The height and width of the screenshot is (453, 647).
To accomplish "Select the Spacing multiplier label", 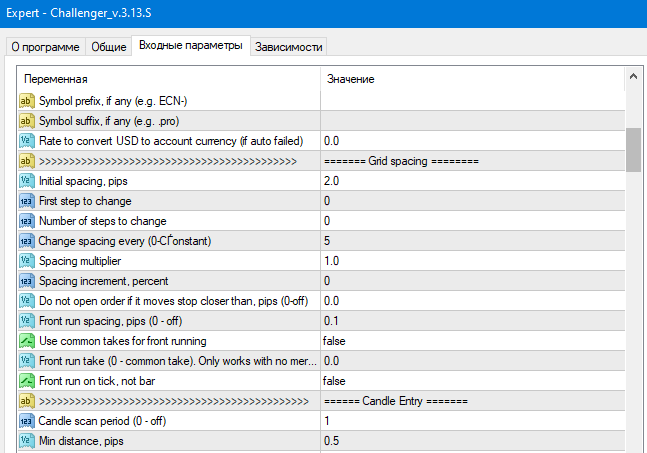I will (80, 261).
